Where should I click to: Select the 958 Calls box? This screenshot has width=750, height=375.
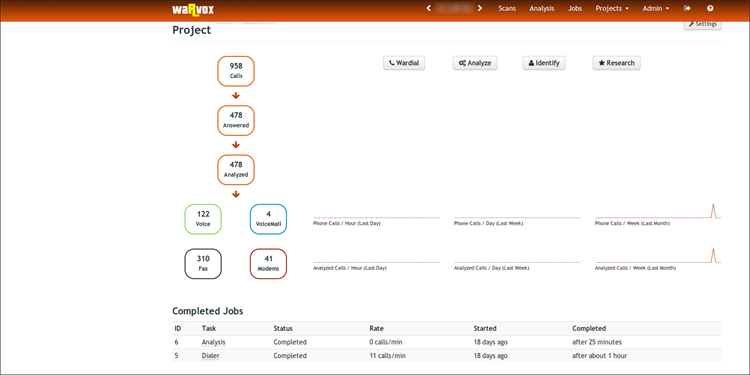point(236,71)
